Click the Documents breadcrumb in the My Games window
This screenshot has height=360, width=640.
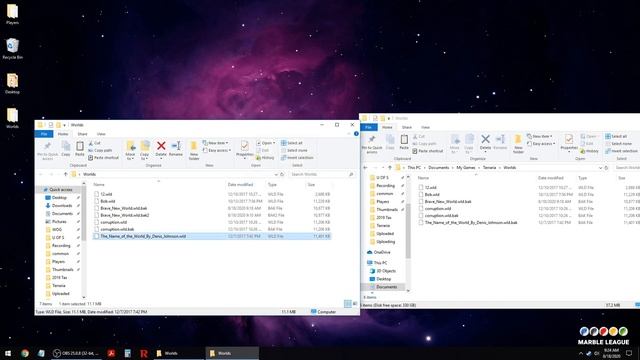439,168
